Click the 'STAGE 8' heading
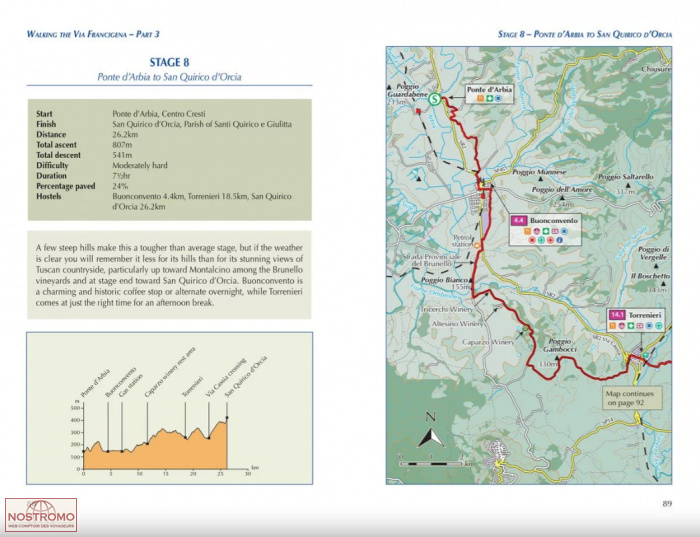This screenshot has width=700, height=537. pos(169,62)
